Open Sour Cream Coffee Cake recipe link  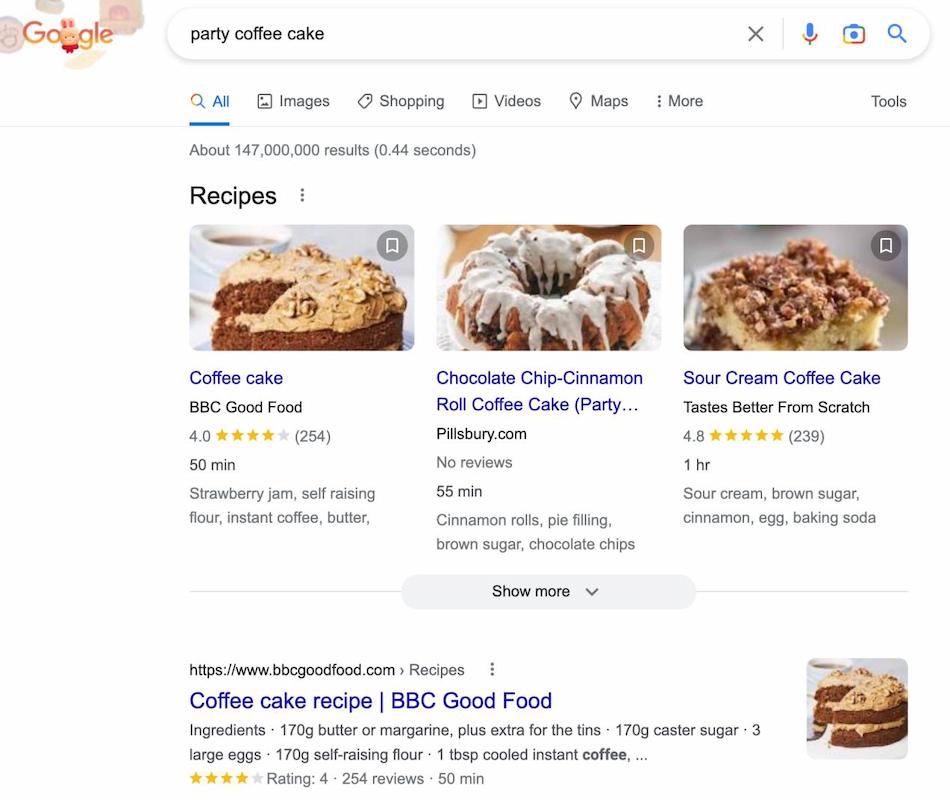[781, 378]
